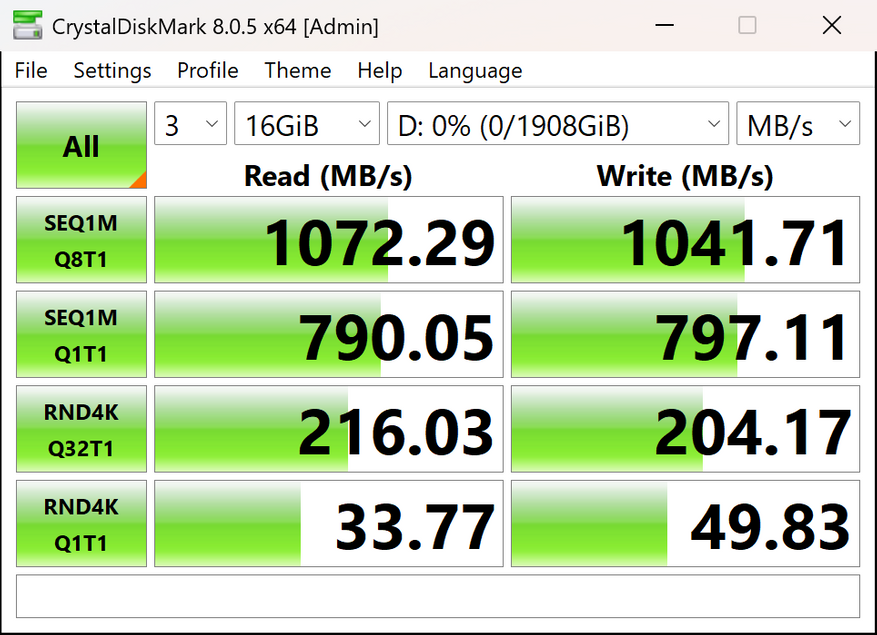Run the SEQ1M Q8T1 test
877x635 pixels.
click(81, 239)
